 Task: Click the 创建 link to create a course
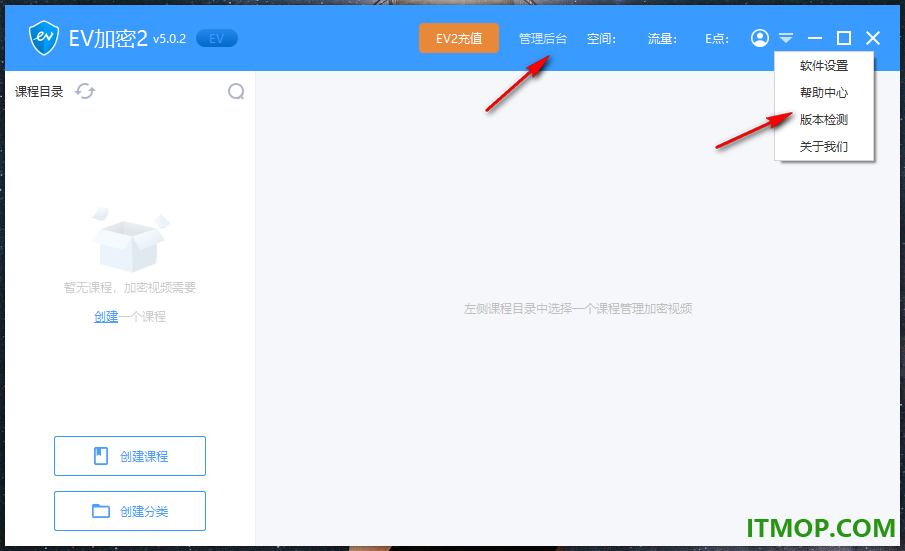(x=106, y=316)
